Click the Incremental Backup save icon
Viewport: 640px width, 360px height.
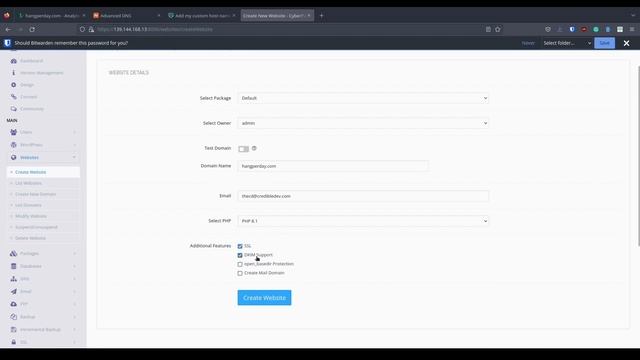click(x=13, y=329)
